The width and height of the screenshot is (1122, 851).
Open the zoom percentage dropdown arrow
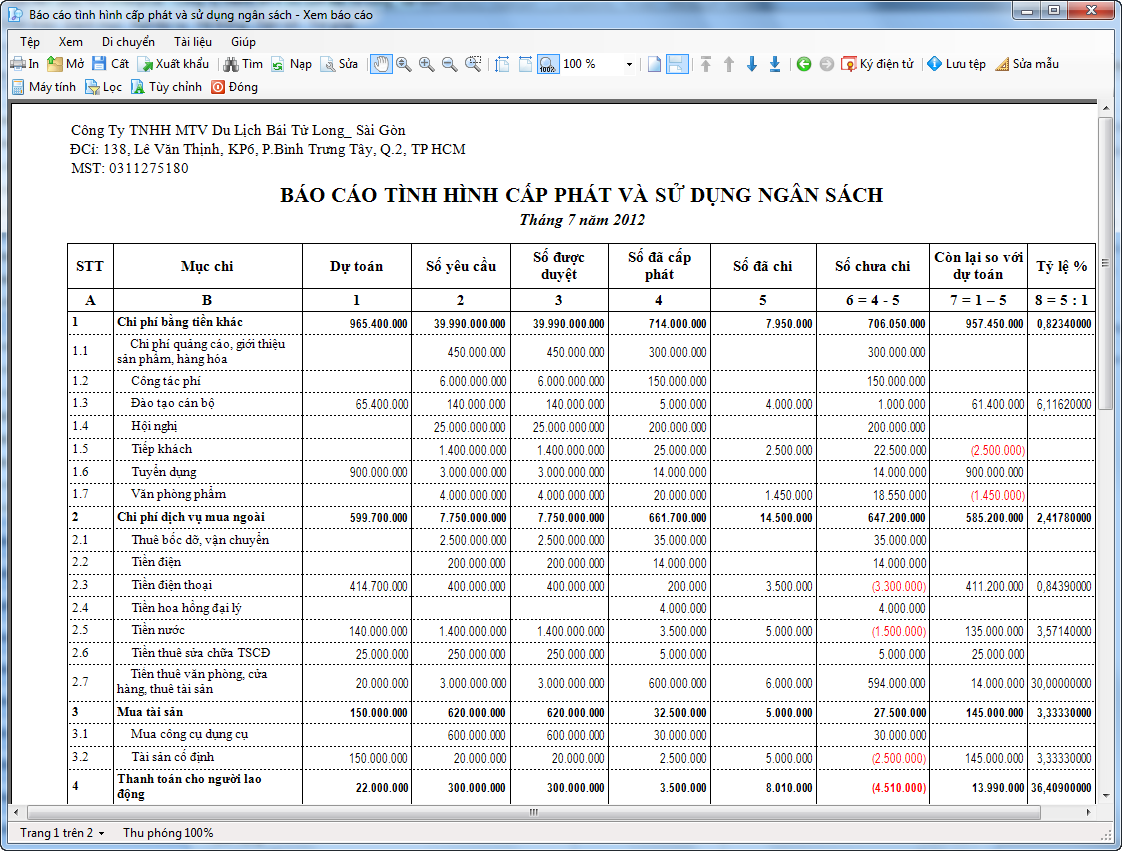629,64
